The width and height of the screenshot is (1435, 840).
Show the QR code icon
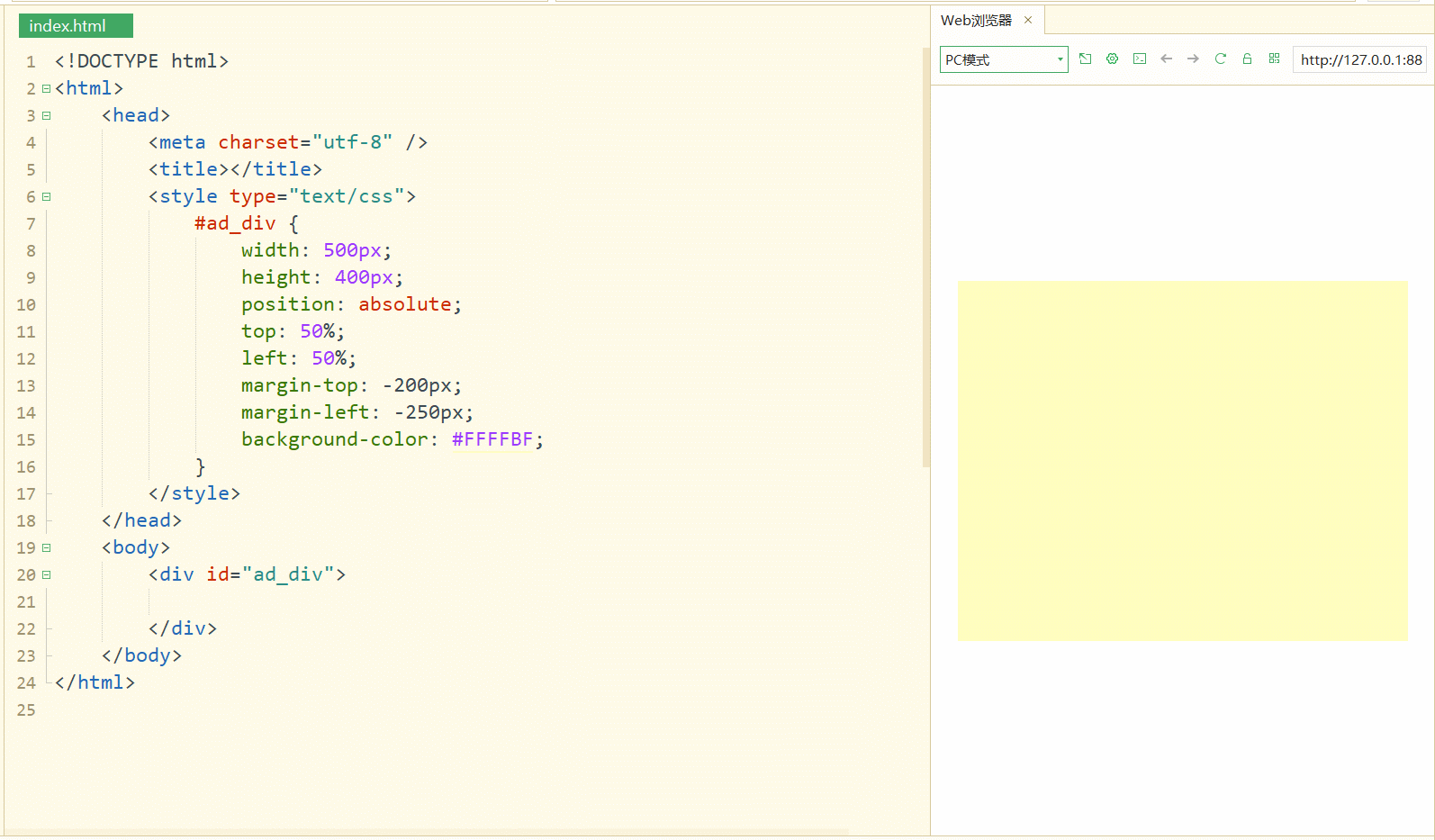(1274, 59)
